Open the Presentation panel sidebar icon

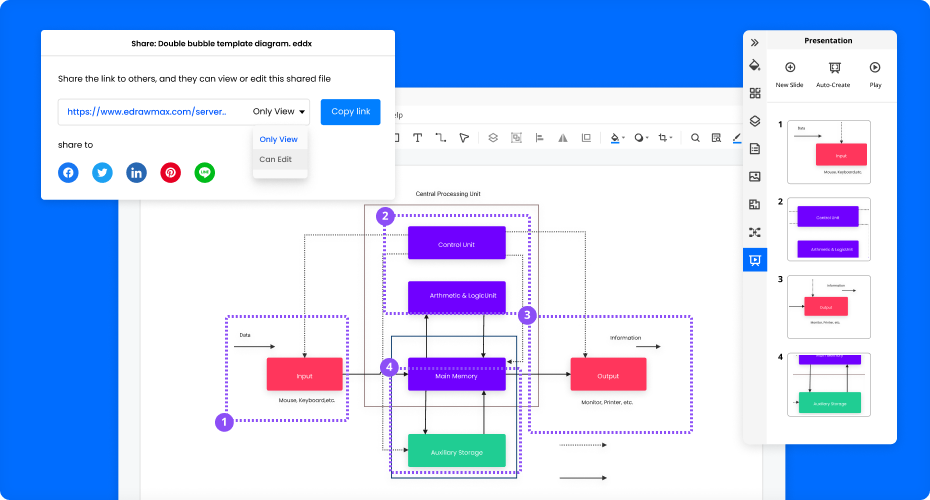coord(755,260)
